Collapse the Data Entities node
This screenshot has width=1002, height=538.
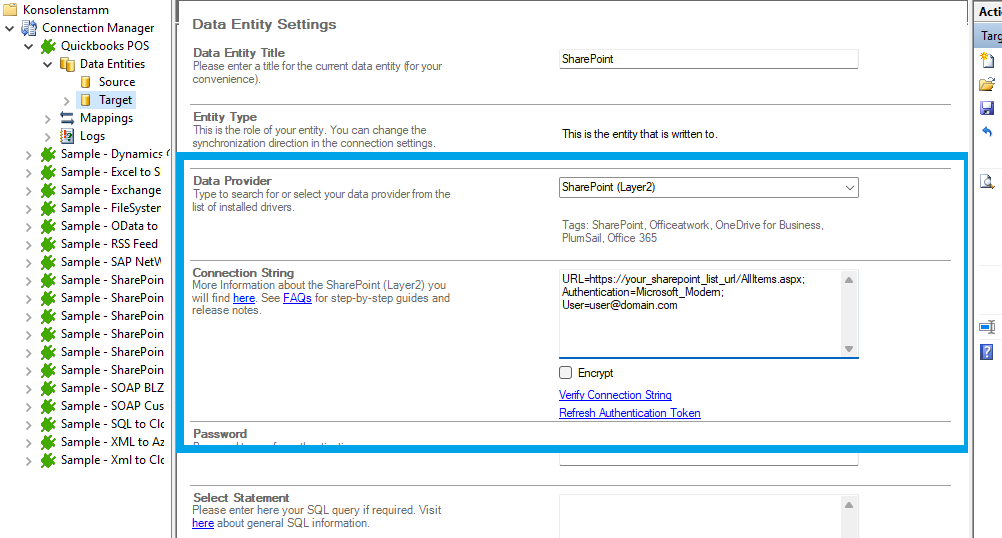[47, 64]
